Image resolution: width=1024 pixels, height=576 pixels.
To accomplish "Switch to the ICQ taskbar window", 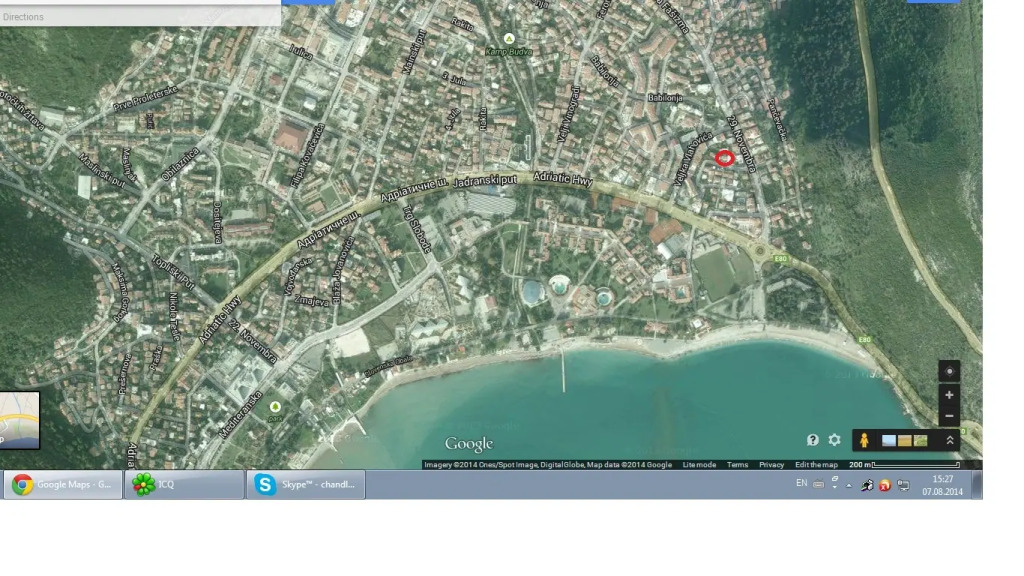I will pyautogui.click(x=184, y=485).
